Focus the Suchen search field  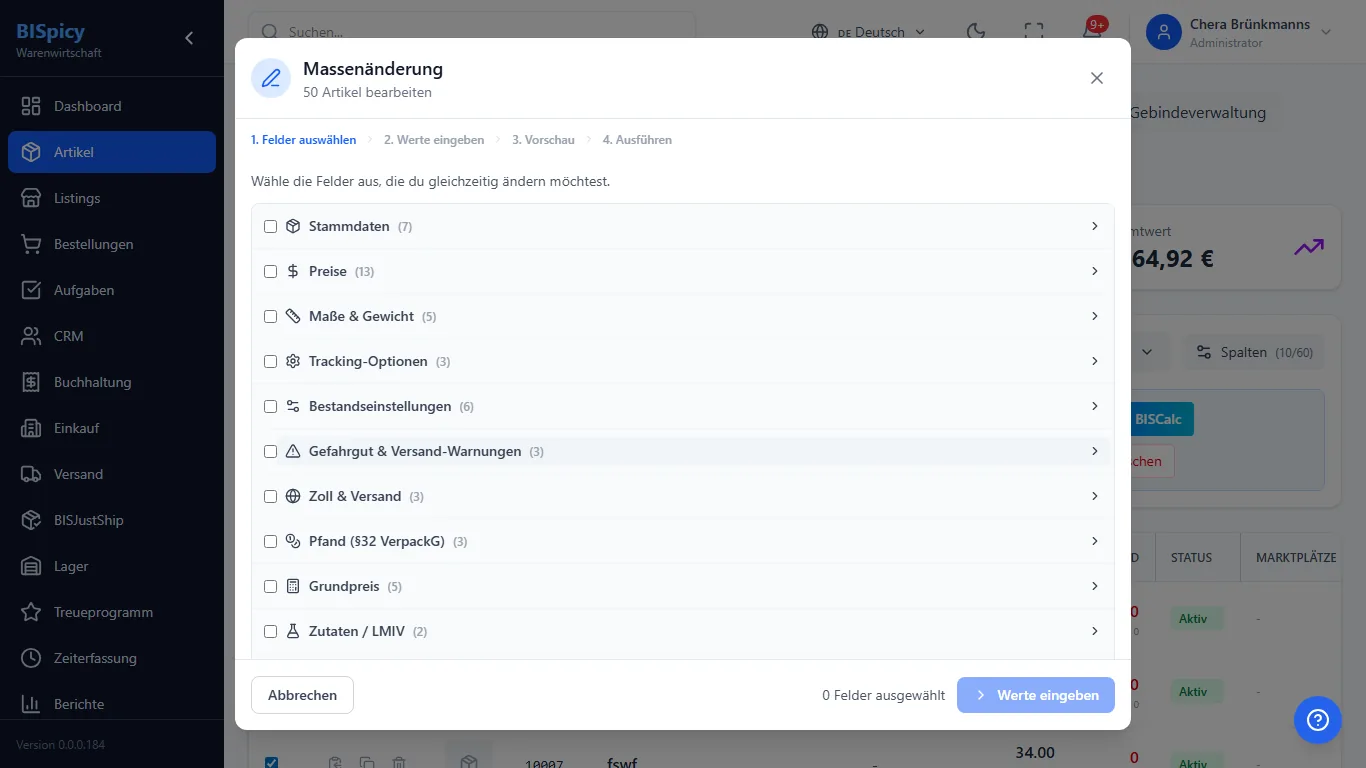point(472,32)
